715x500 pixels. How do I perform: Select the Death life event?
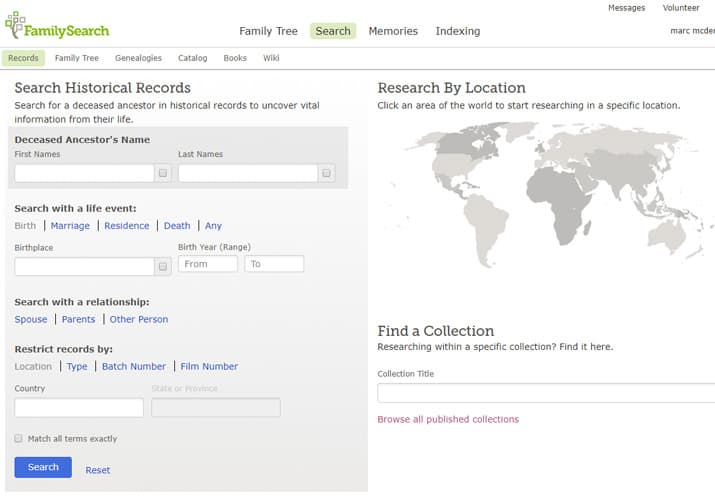coord(177,226)
